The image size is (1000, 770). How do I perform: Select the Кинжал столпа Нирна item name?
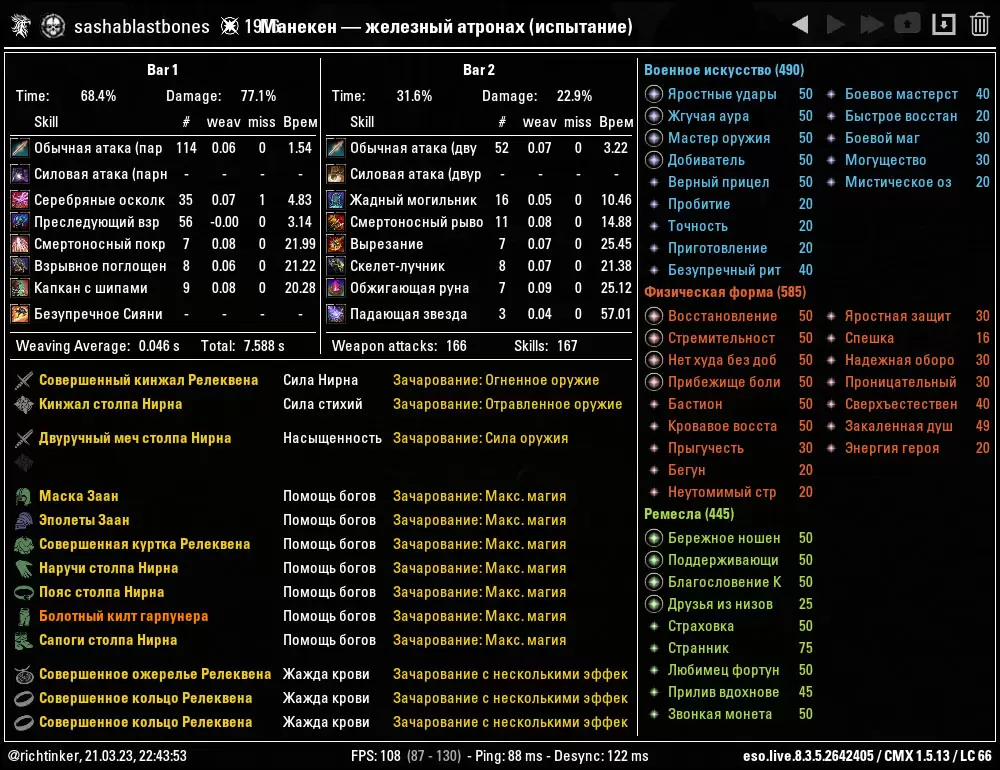click(111, 404)
